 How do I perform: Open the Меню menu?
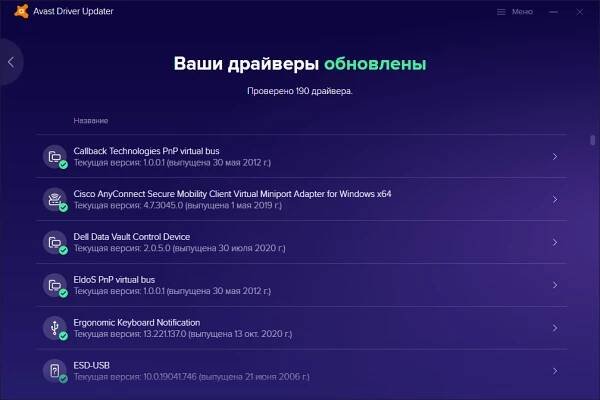pos(521,12)
